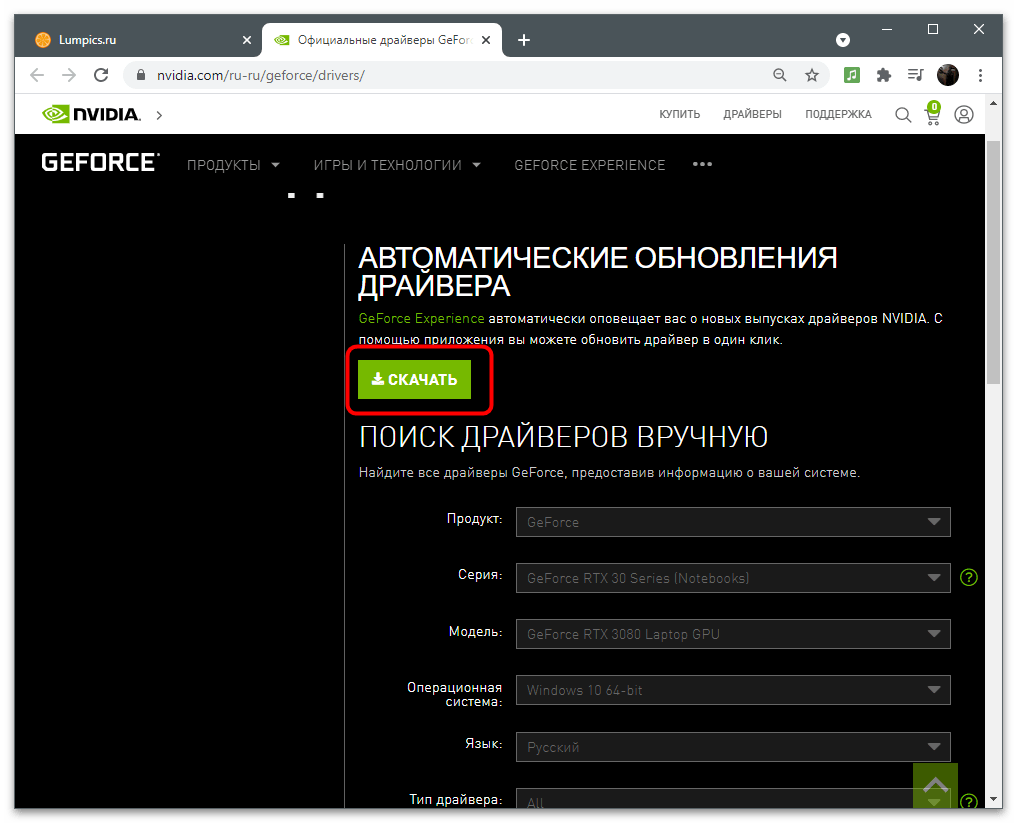The width and height of the screenshot is (1017, 823).
Task: Open the Язык dropdown showing Русский
Action: pyautogui.click(x=733, y=747)
